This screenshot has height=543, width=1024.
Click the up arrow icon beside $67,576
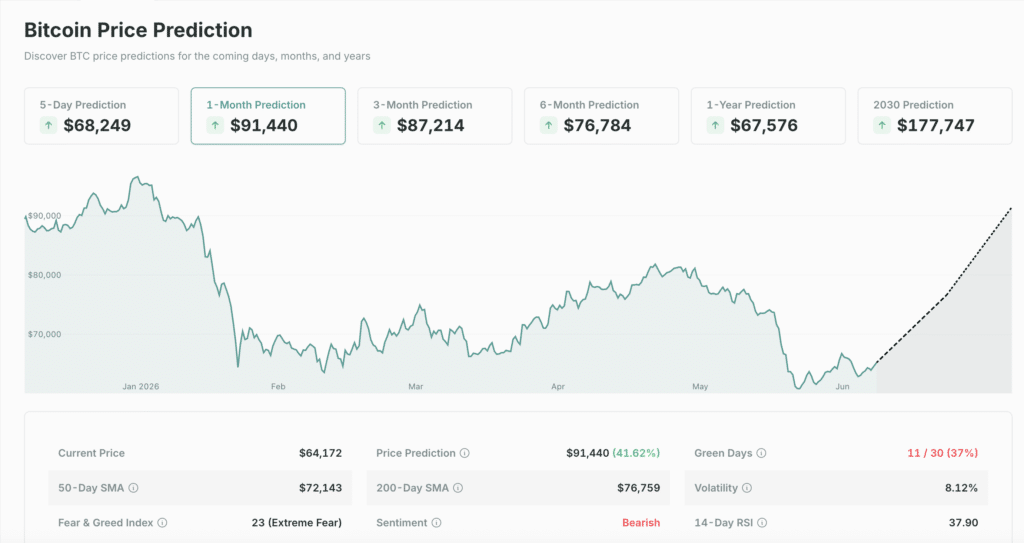coord(715,125)
